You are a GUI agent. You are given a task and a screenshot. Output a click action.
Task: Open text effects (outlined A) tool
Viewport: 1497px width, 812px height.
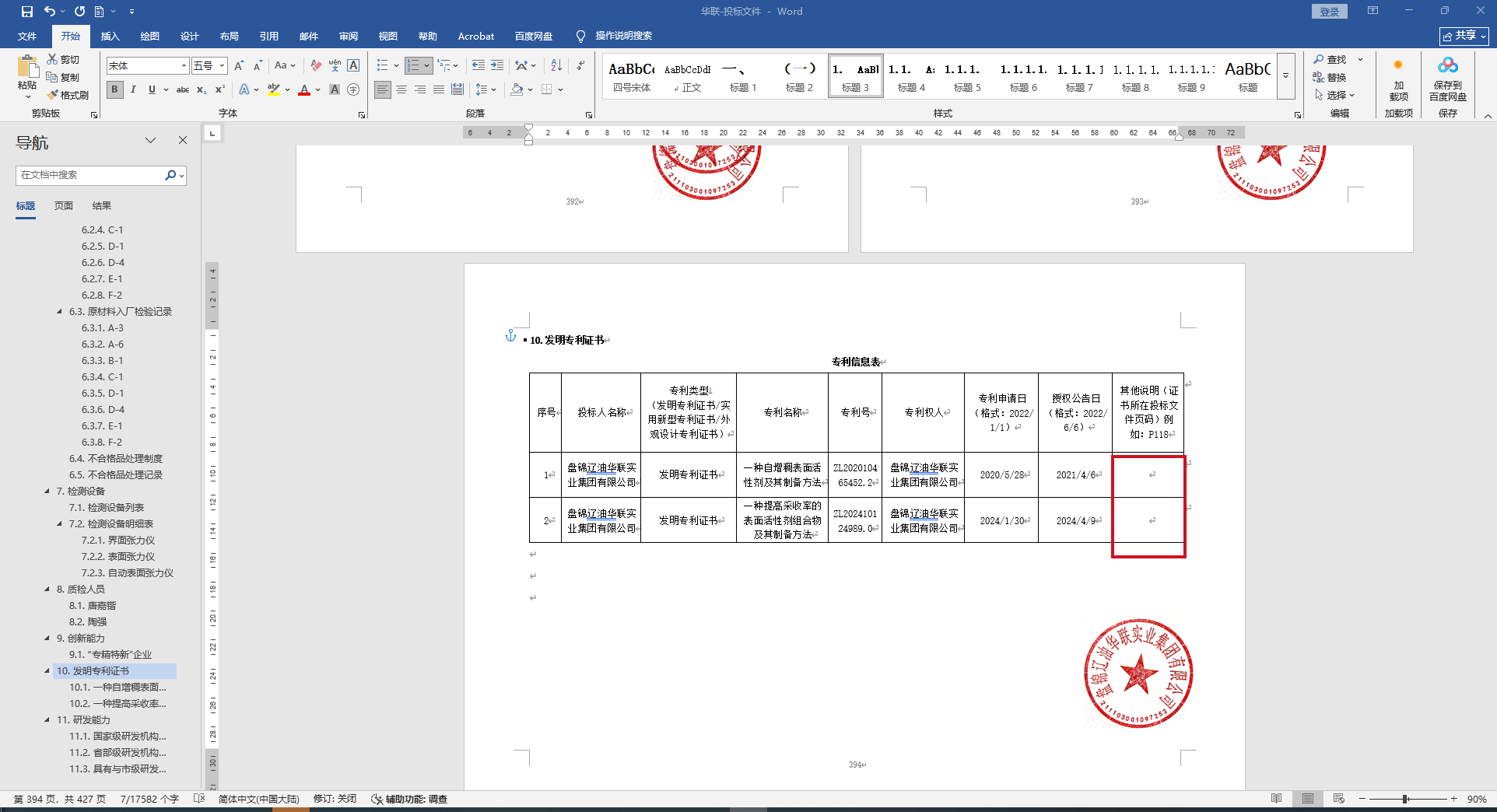click(244, 89)
